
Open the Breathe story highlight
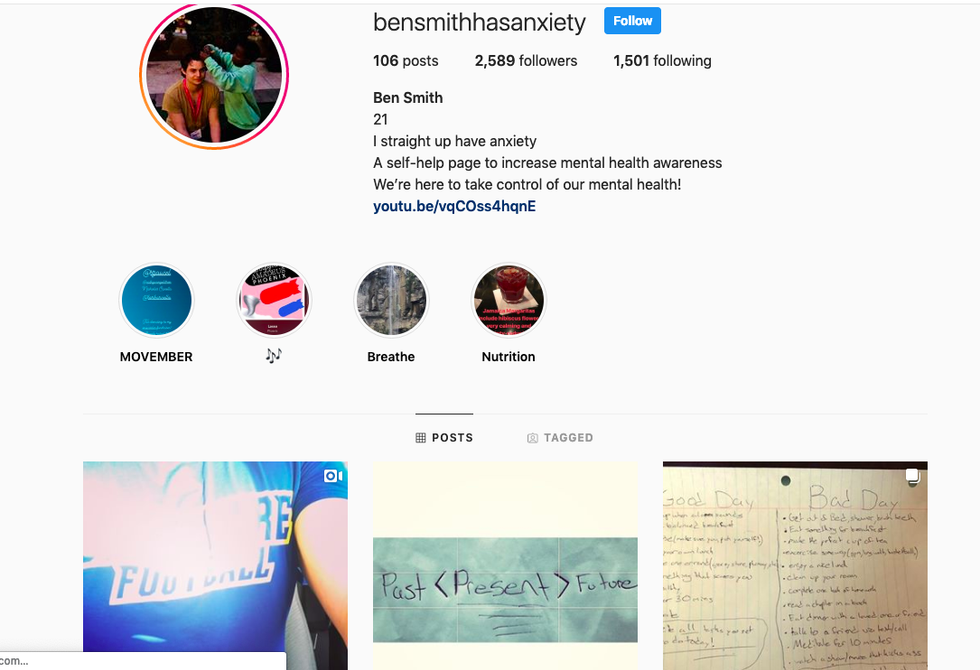[x=391, y=300]
